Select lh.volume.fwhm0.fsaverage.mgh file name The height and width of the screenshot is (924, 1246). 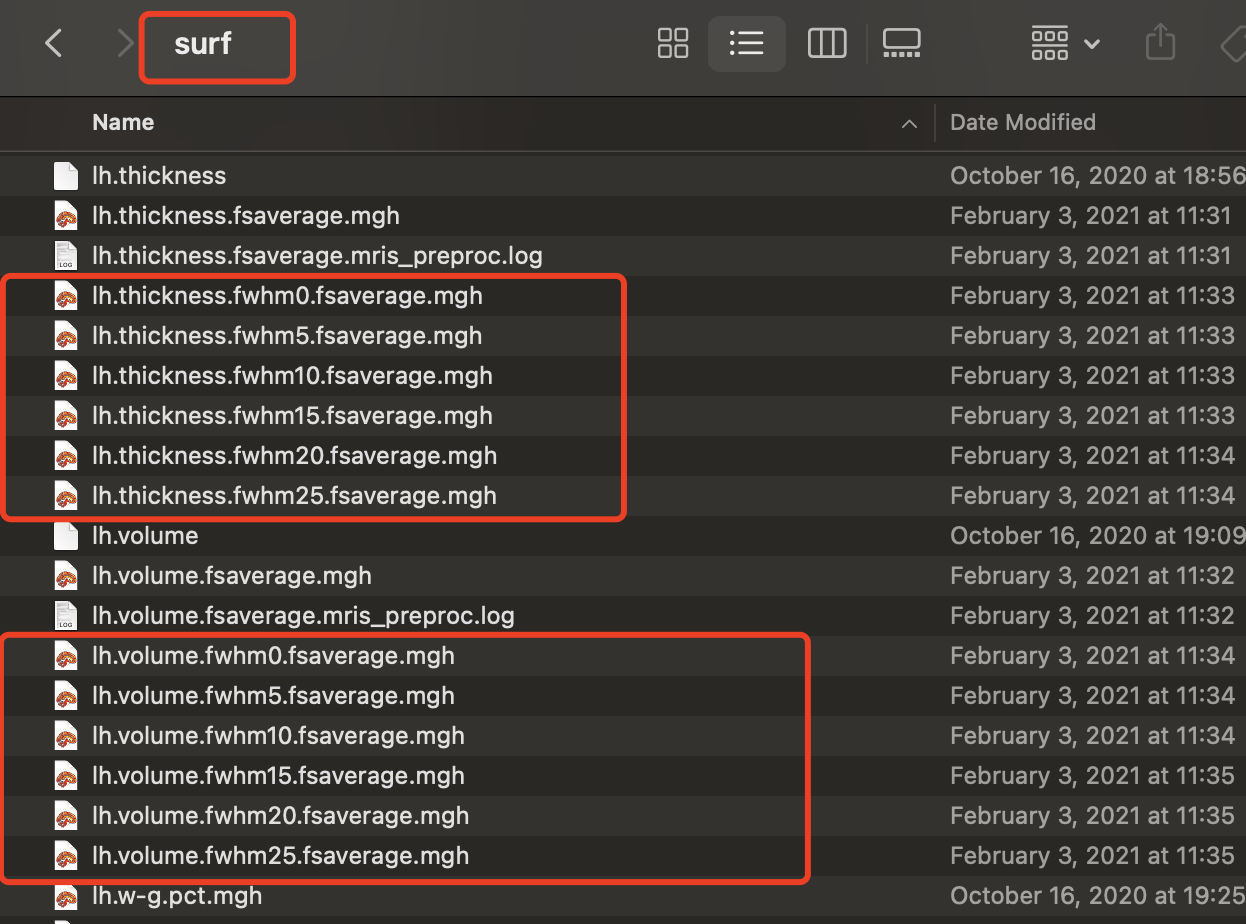click(273, 656)
